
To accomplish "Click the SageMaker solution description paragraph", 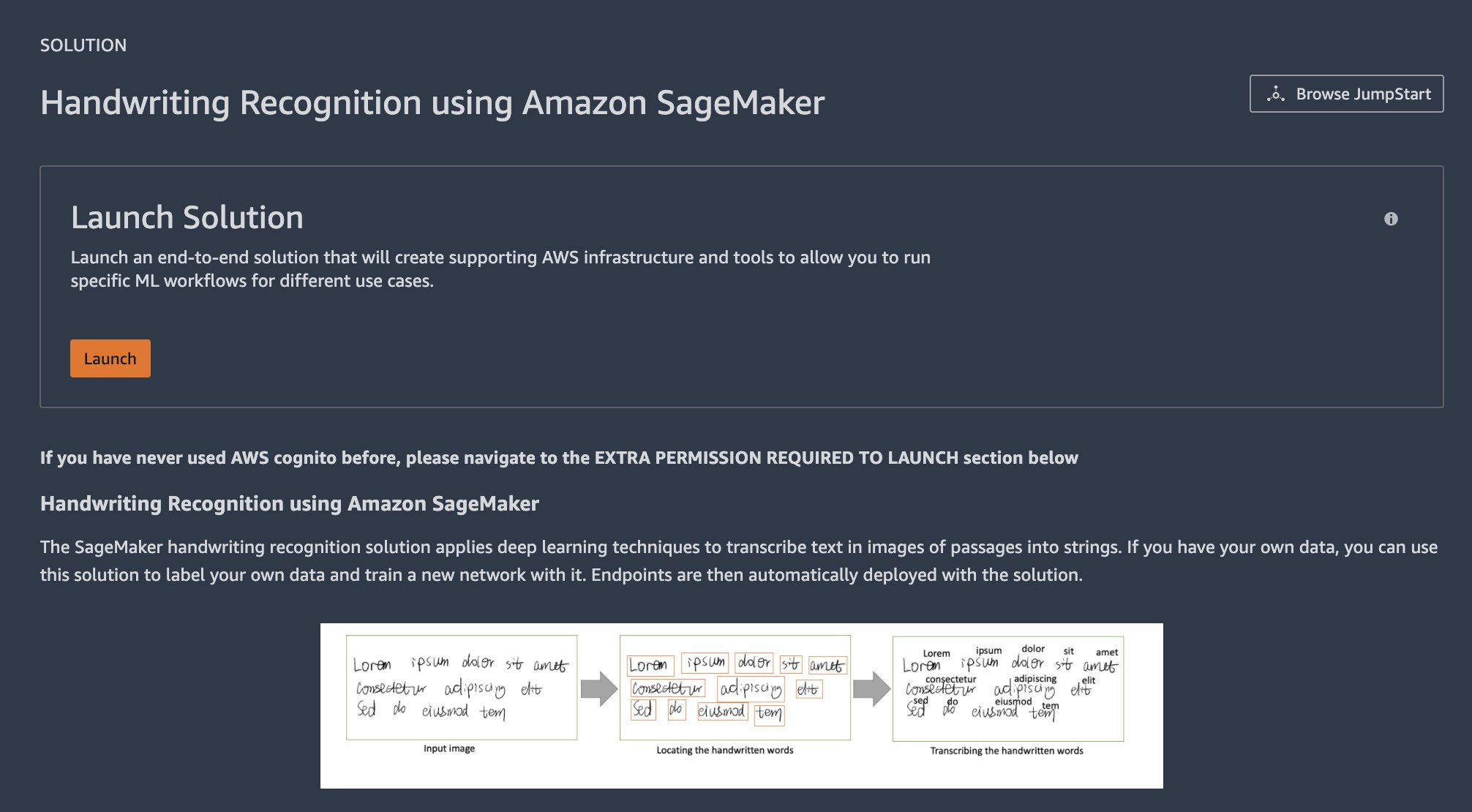I will [x=739, y=561].
